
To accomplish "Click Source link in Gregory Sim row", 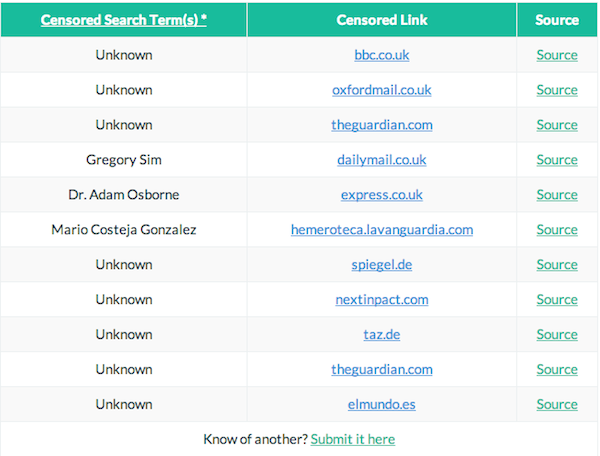I will coord(557,160).
